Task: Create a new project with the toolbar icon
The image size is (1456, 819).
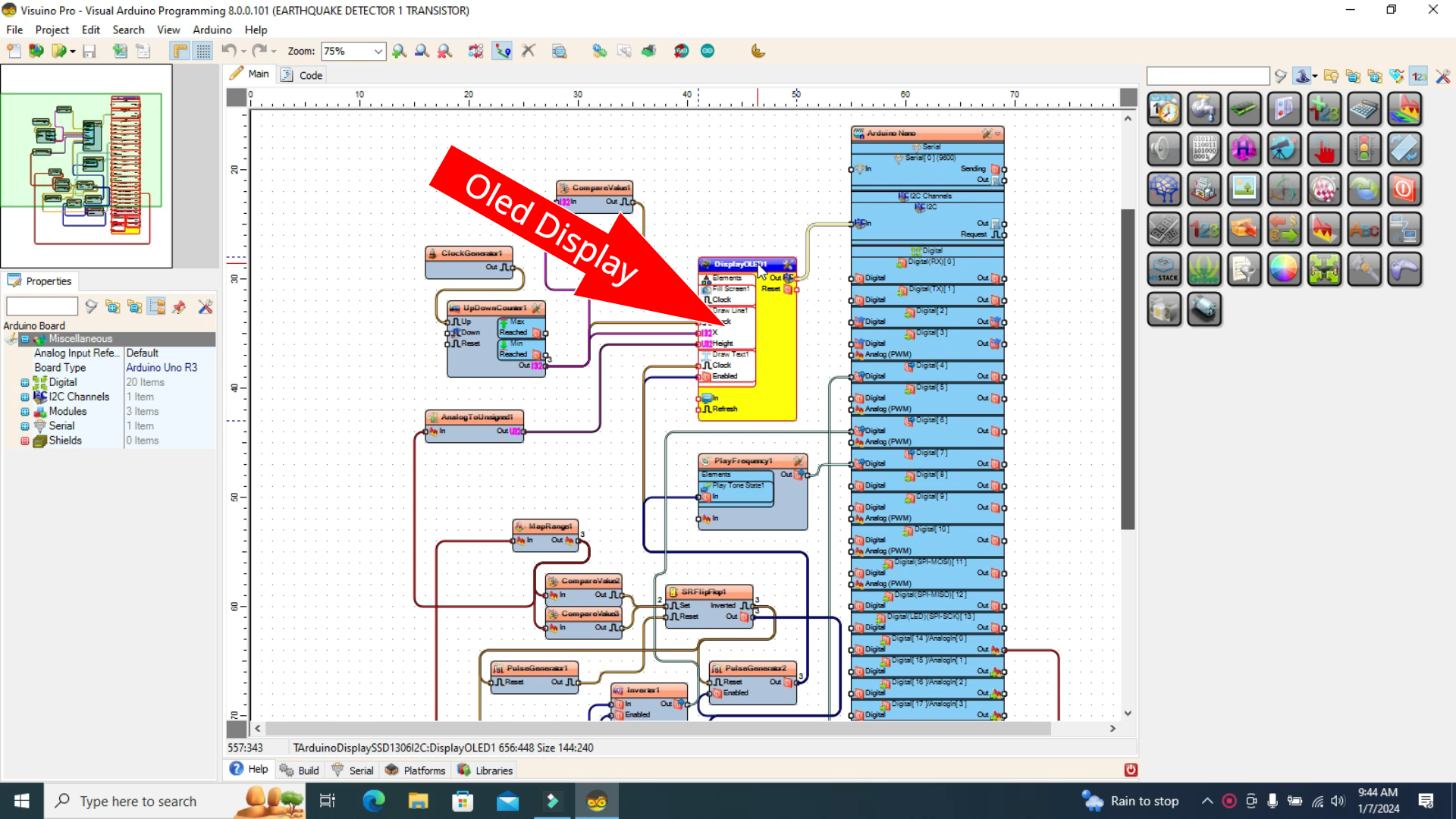Action: click(x=14, y=51)
